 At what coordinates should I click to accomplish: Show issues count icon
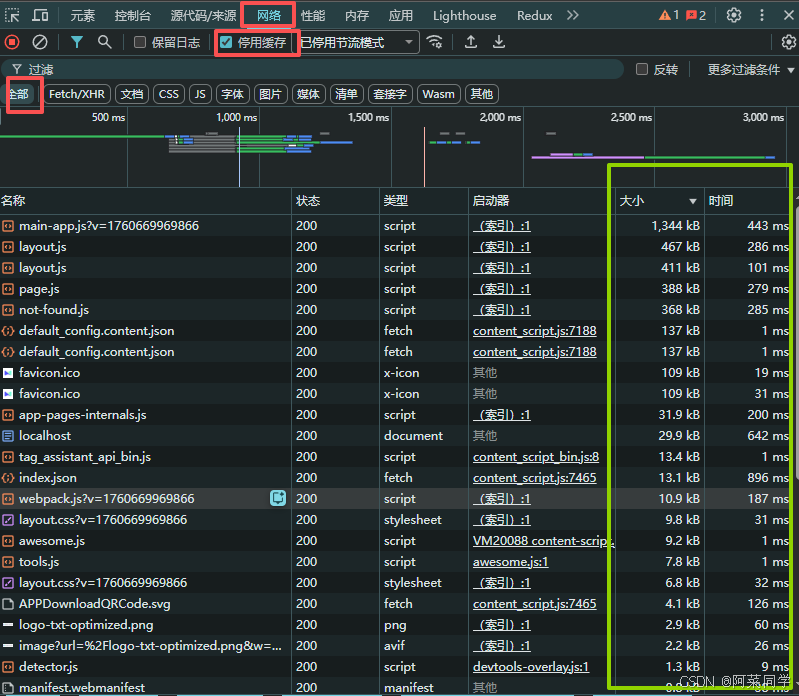tap(696, 15)
